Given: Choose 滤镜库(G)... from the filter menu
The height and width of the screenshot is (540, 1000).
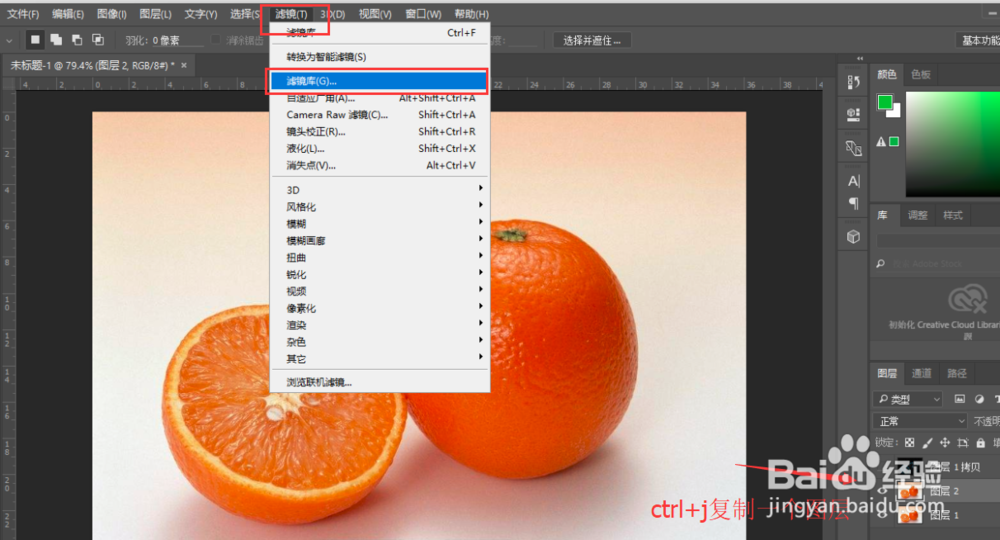Looking at the screenshot, I should [379, 81].
